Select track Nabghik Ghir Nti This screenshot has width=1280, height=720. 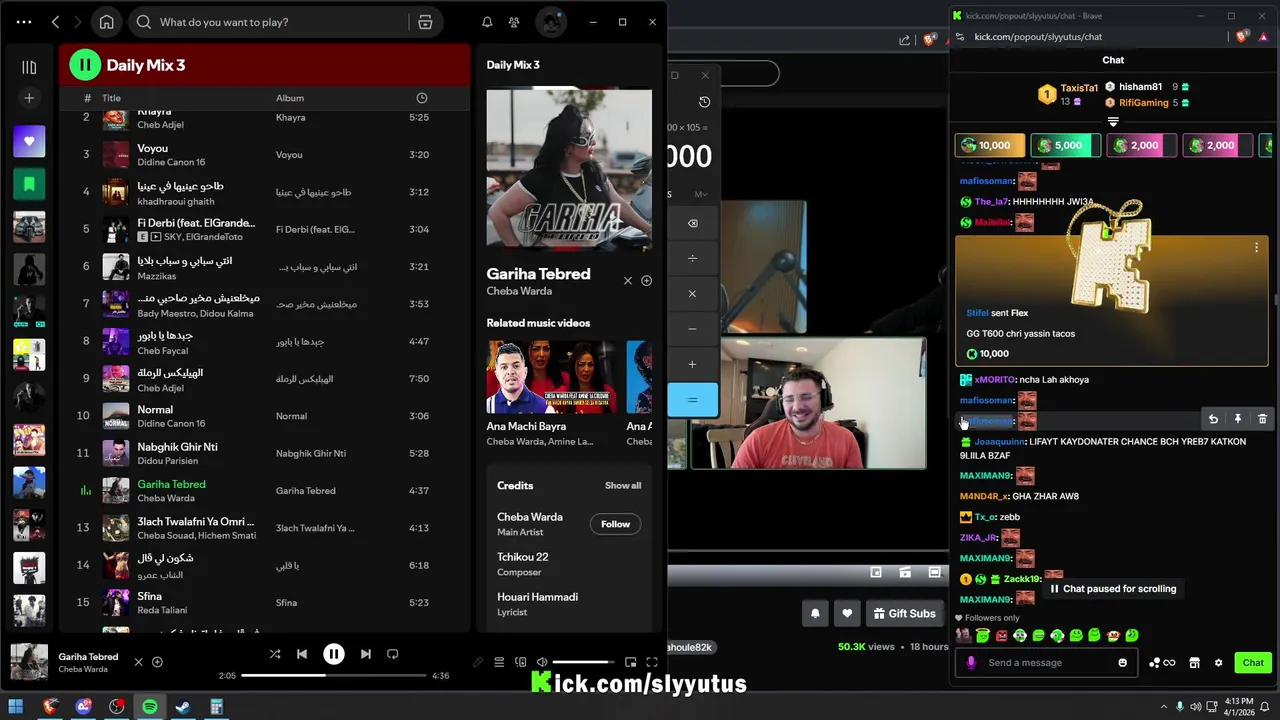point(265,453)
